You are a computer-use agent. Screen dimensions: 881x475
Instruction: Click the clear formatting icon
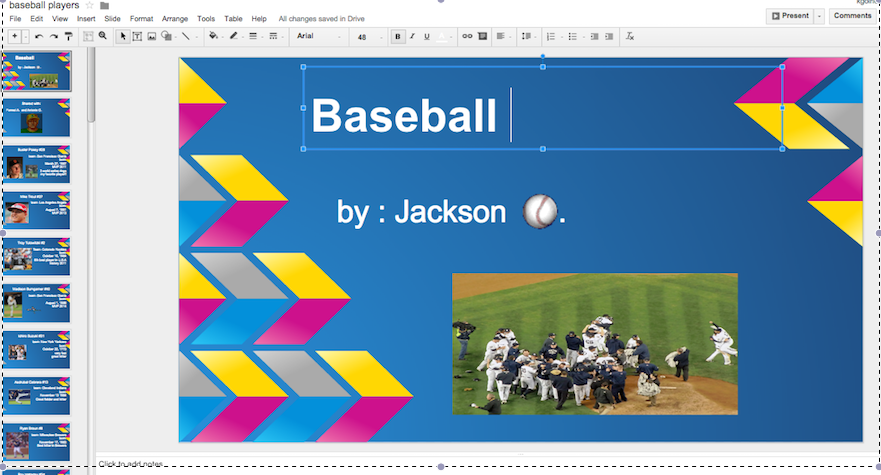pos(630,37)
